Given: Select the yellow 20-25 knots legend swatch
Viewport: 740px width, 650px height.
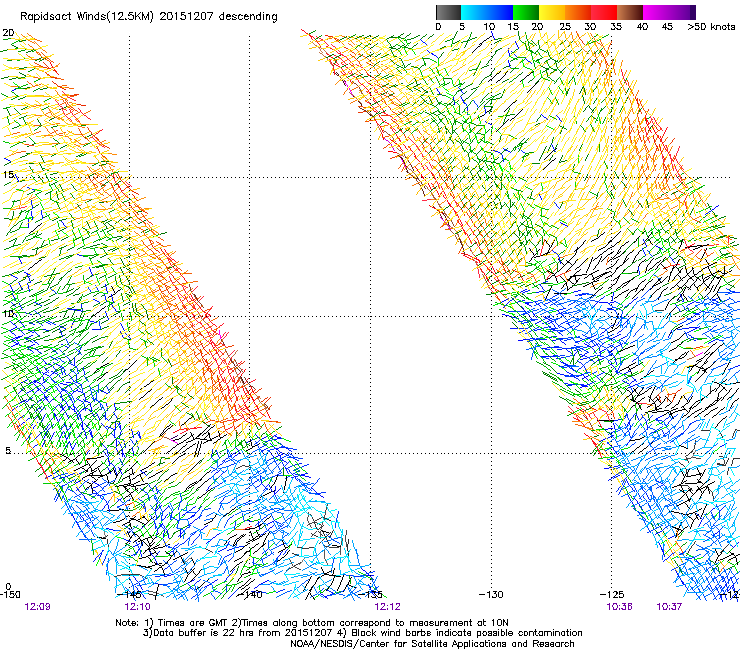Looking at the screenshot, I should 552,12.
